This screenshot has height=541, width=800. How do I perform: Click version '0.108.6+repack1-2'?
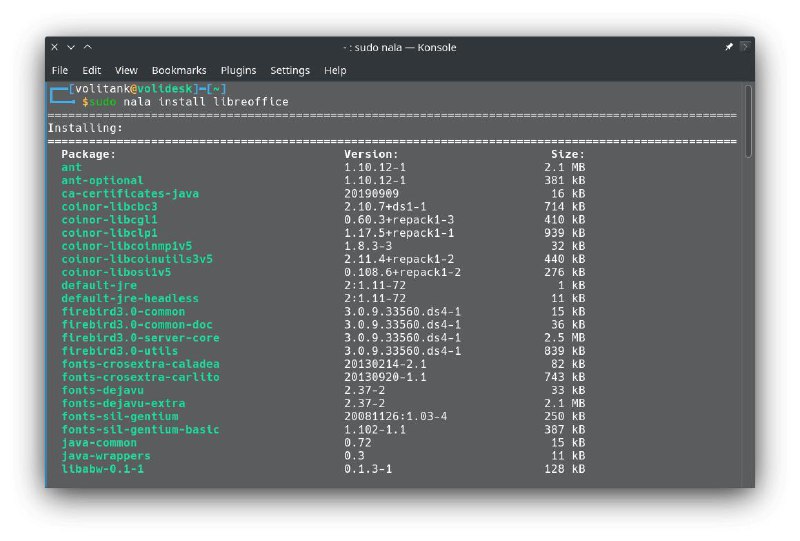click(402, 272)
